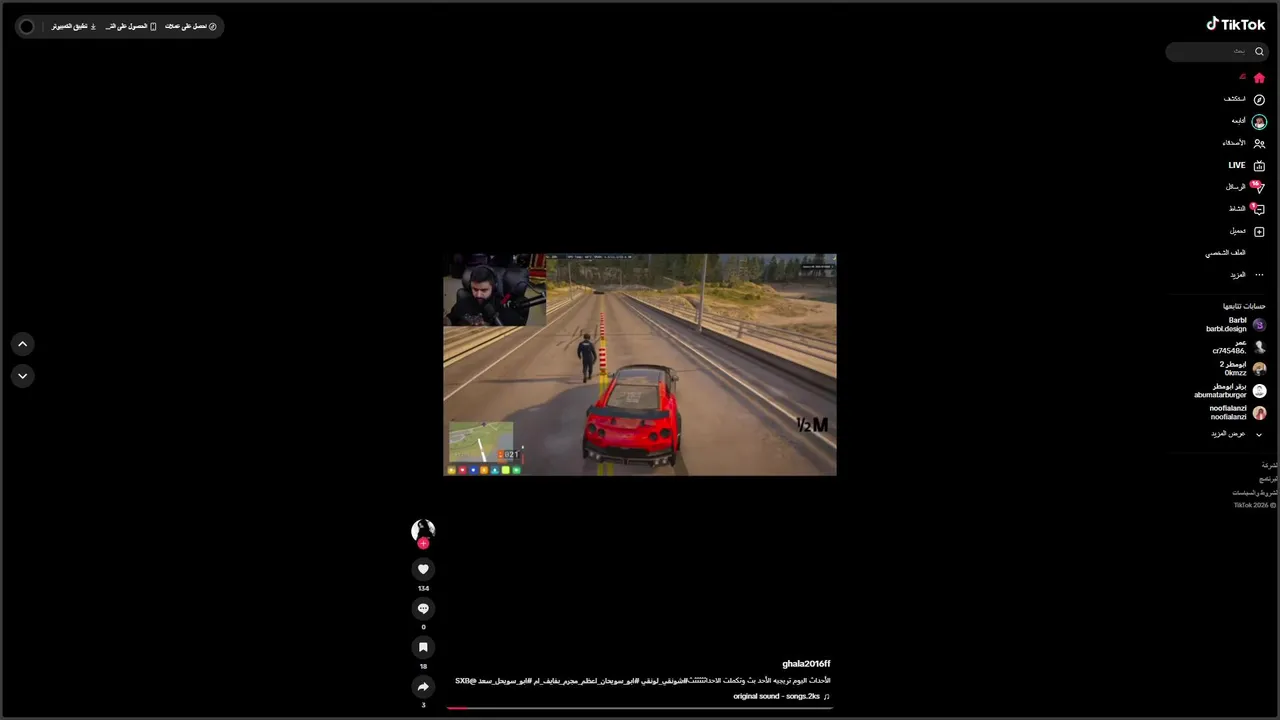Open the Friends icon
The image size is (1280, 720).
(x=1259, y=143)
